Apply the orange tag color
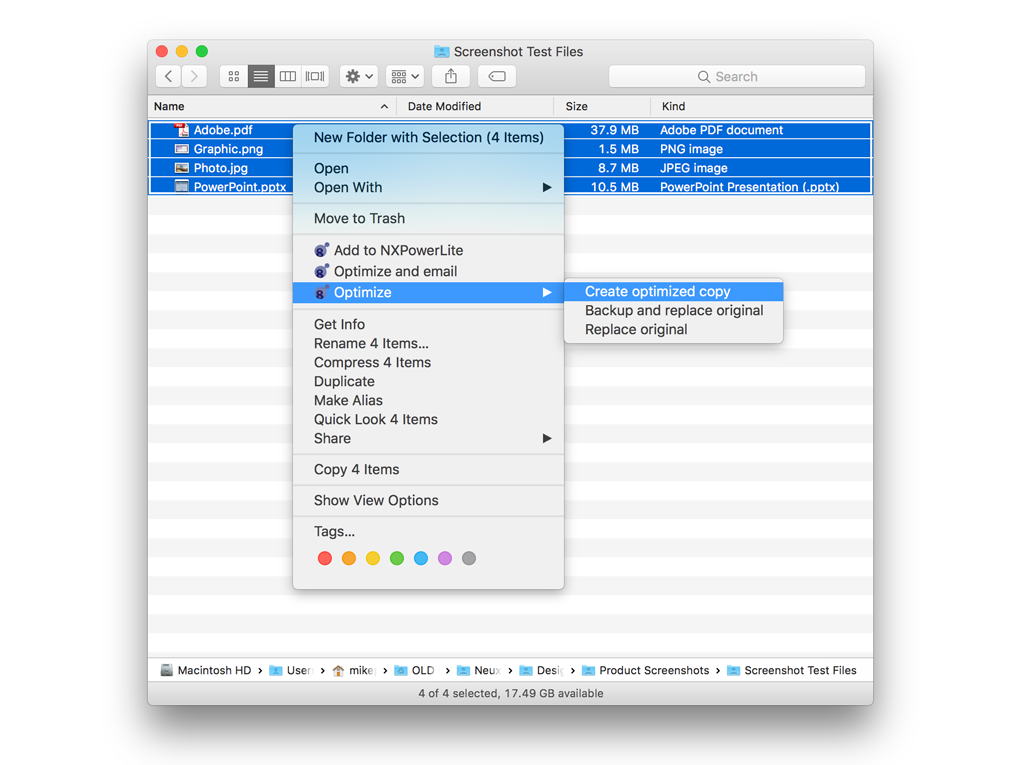The width and height of the screenshot is (1024, 765). point(349,559)
